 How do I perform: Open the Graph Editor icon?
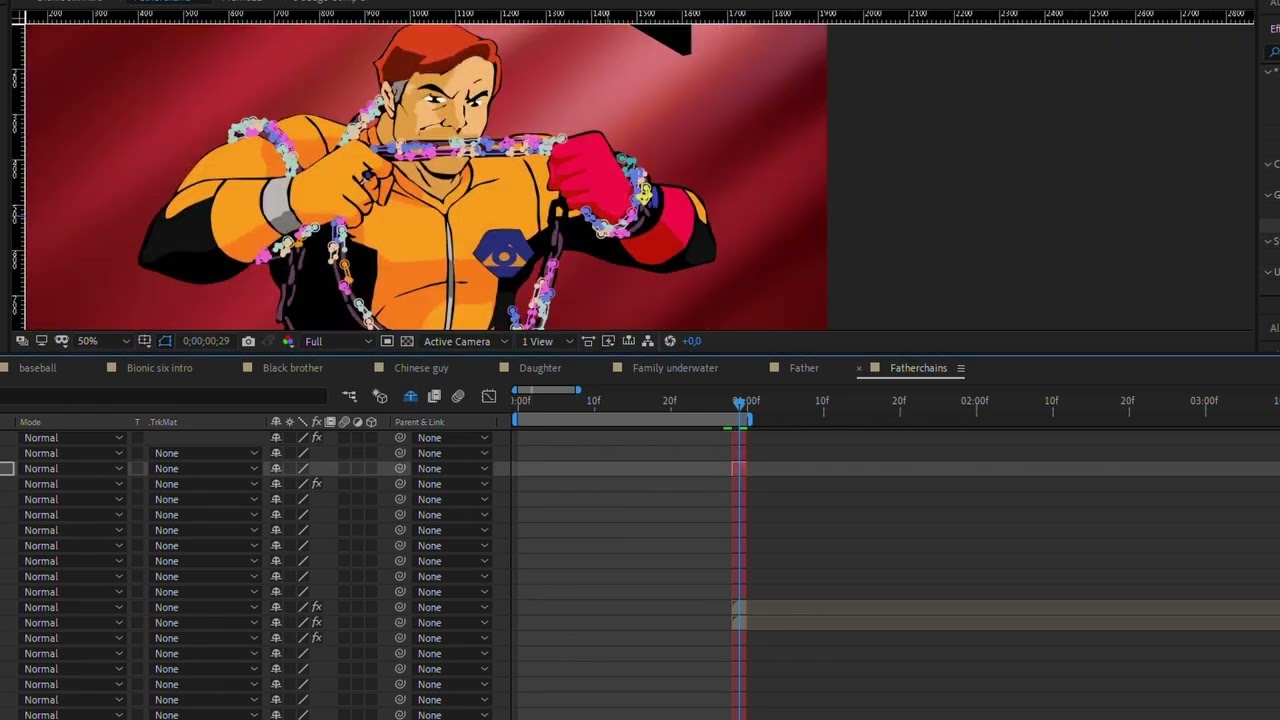click(x=489, y=396)
